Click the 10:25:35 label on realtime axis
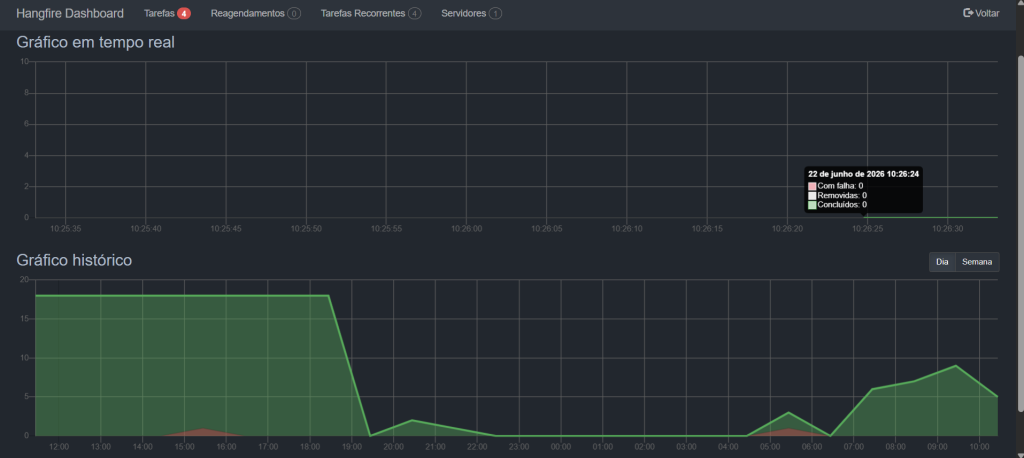 (65, 229)
